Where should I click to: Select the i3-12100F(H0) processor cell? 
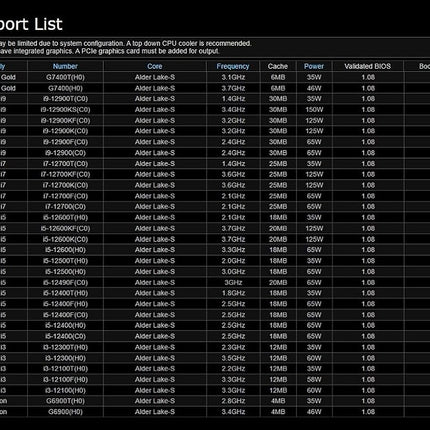(65, 380)
